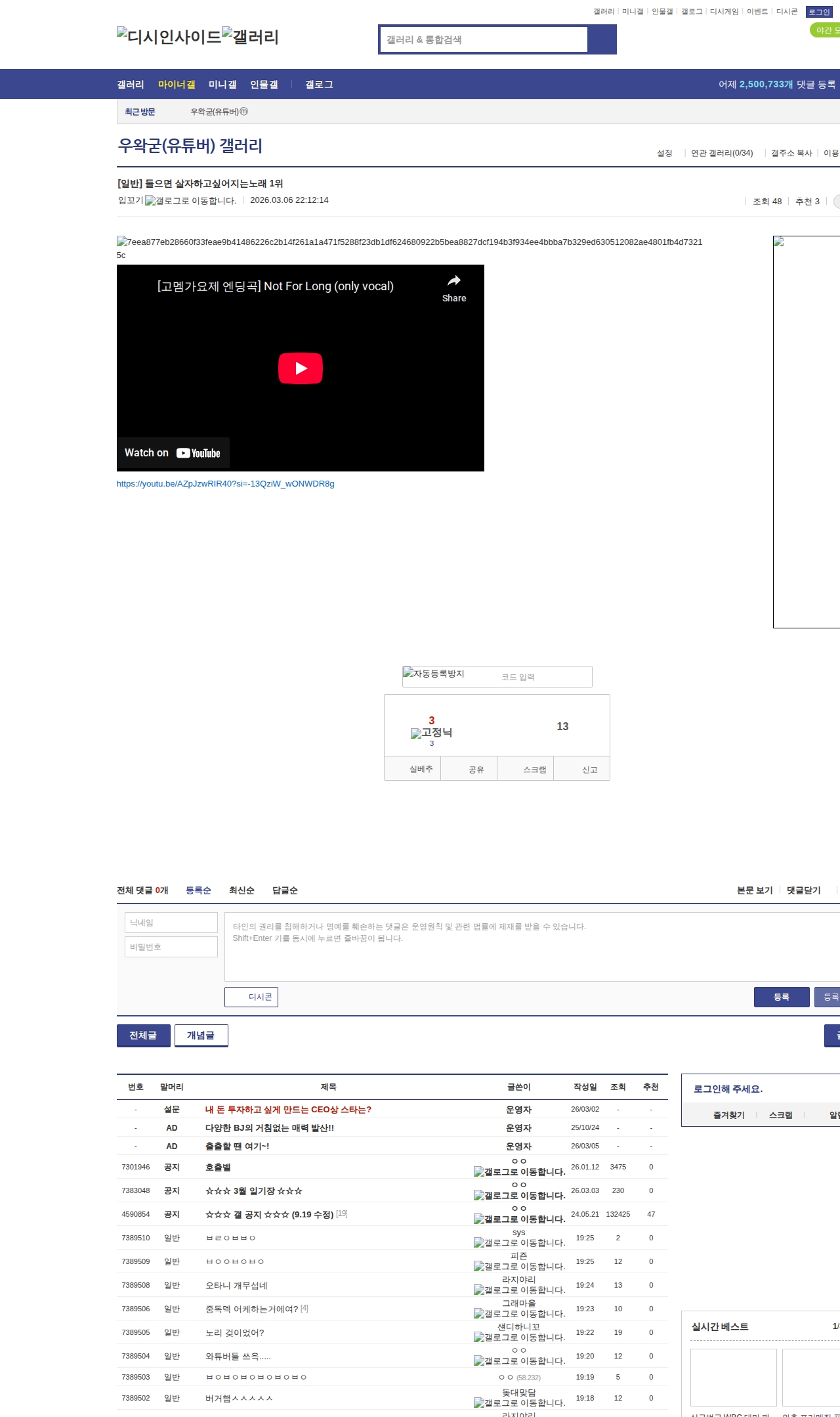This screenshot has height=1417, width=840.
Task: Open 마이너갤 in navigation bar
Action: coord(177,85)
